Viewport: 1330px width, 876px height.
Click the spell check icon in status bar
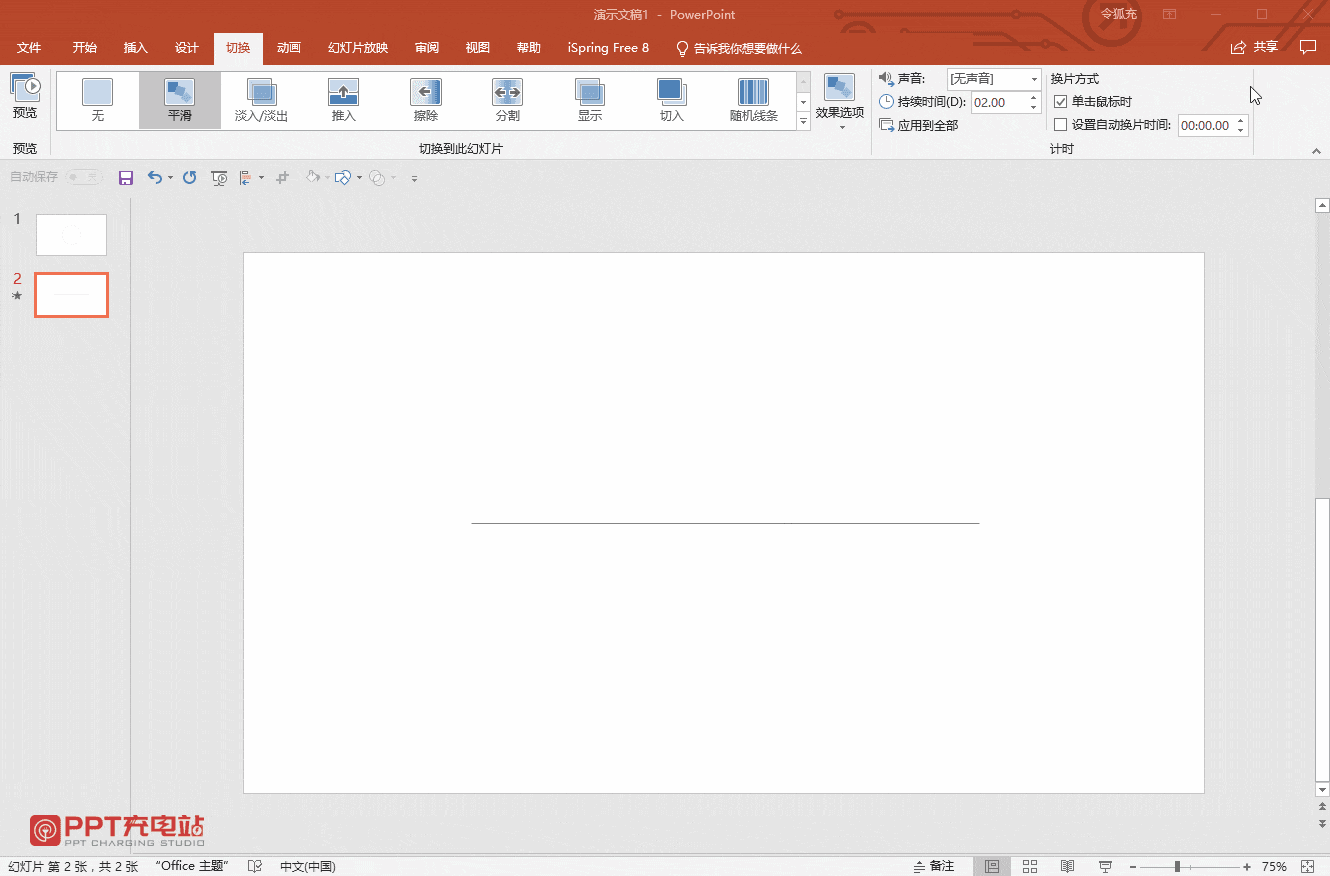point(255,866)
